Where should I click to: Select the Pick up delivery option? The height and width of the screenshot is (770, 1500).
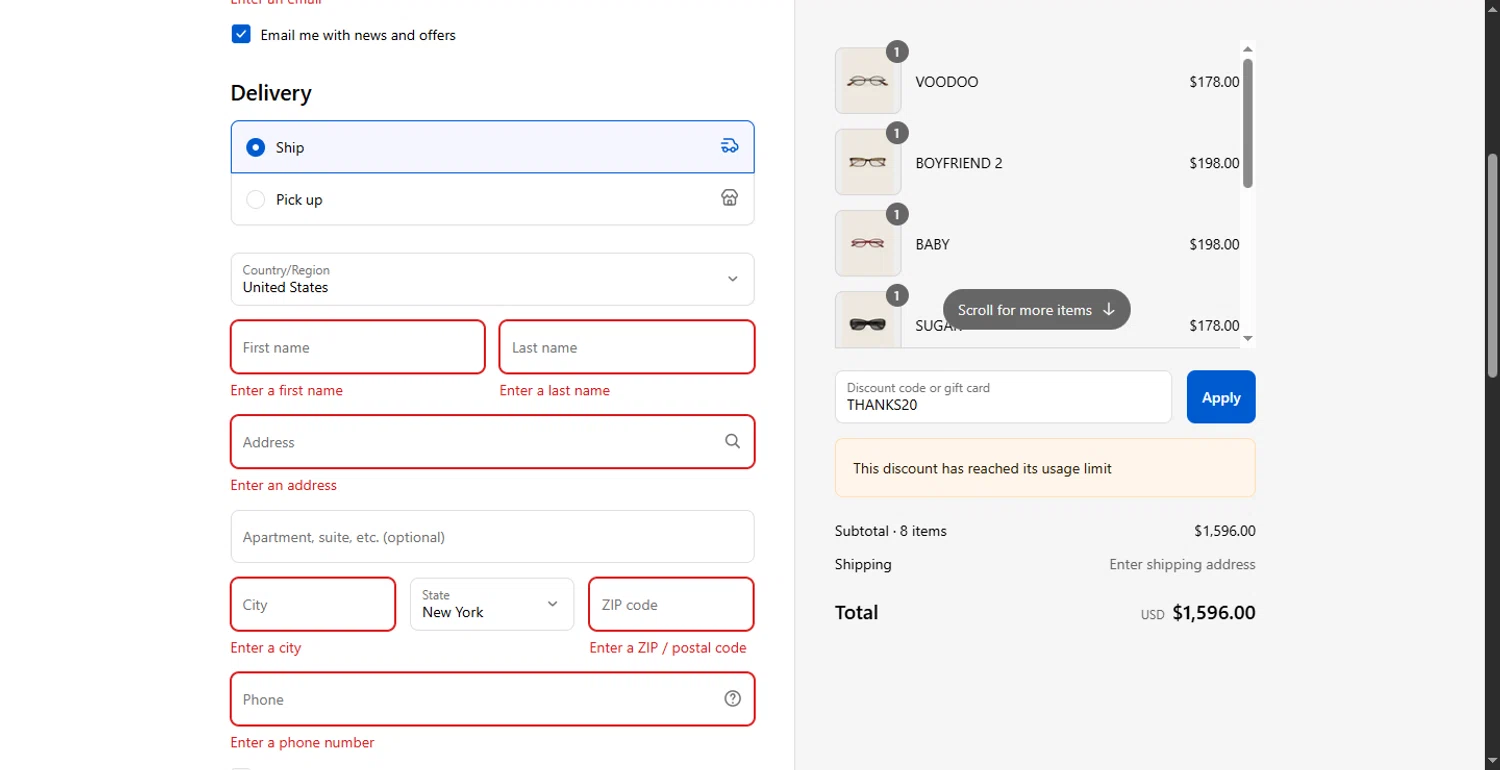(492, 199)
